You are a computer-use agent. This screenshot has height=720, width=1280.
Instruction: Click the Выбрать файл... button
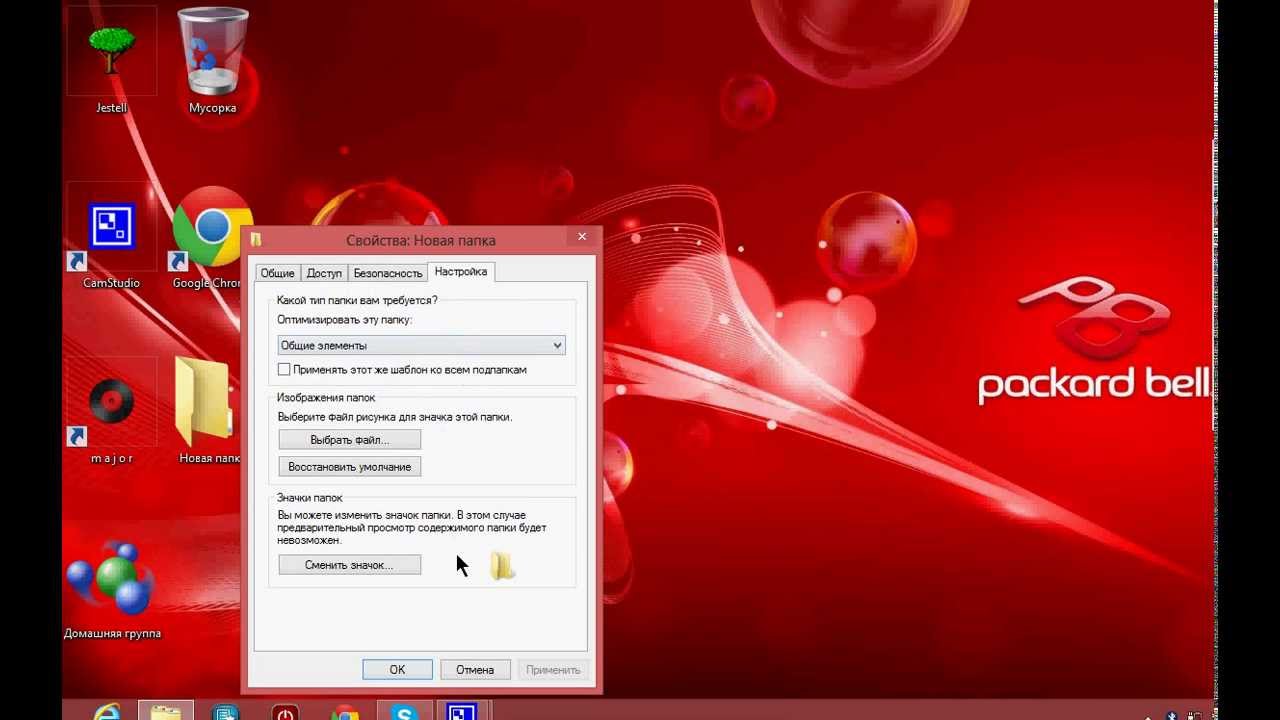tap(349, 440)
